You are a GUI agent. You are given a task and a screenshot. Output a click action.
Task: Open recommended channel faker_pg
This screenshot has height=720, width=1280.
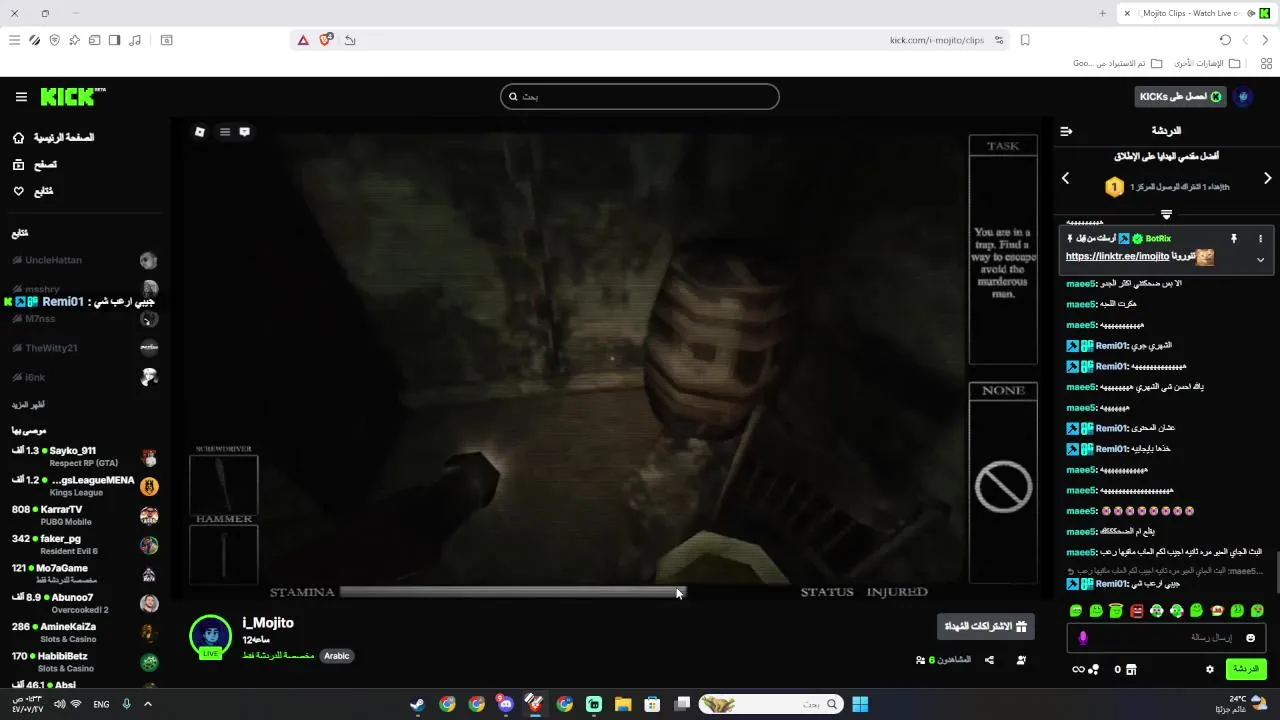pyautogui.click(x=84, y=545)
